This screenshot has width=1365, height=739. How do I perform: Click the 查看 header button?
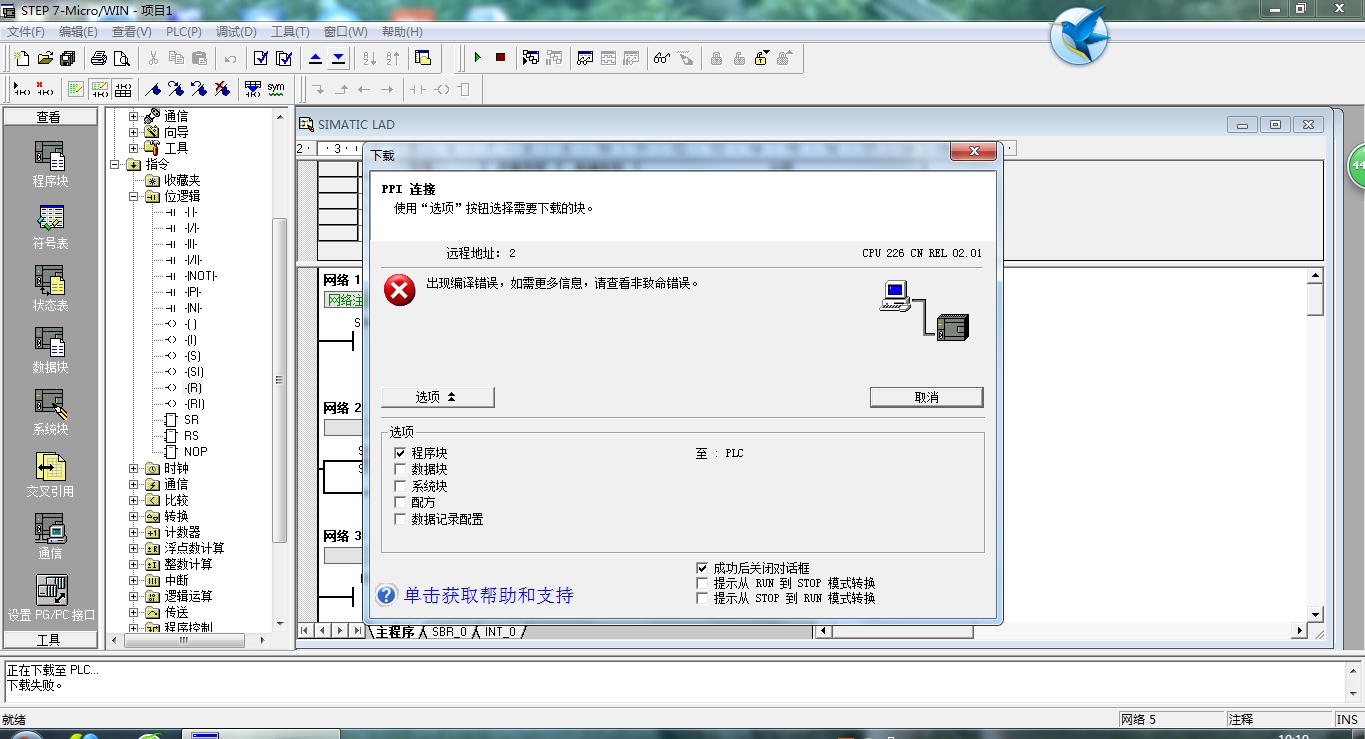tap(49, 117)
